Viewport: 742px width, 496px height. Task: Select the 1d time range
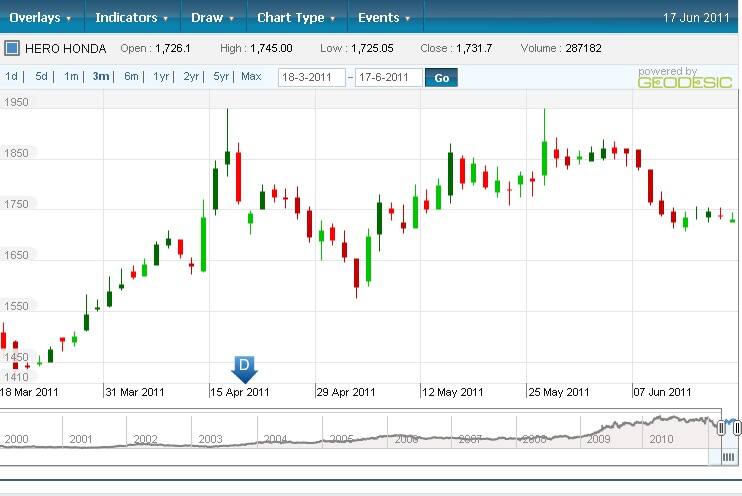tap(12, 77)
